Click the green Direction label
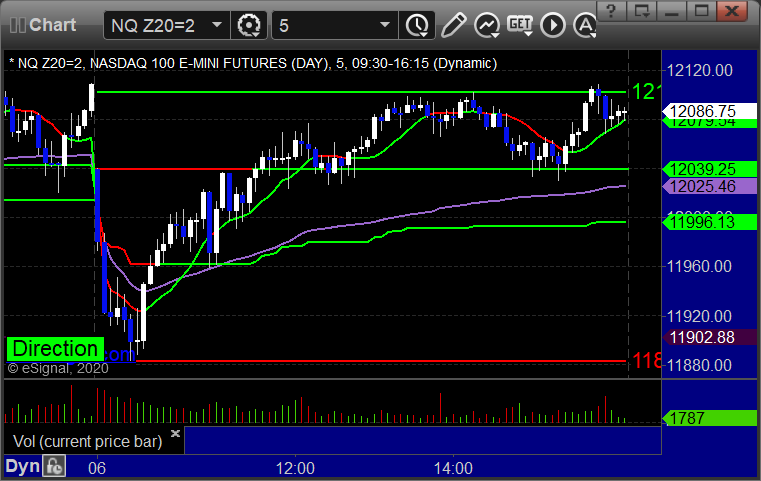Viewport: 761px width, 481px height. coord(55,349)
